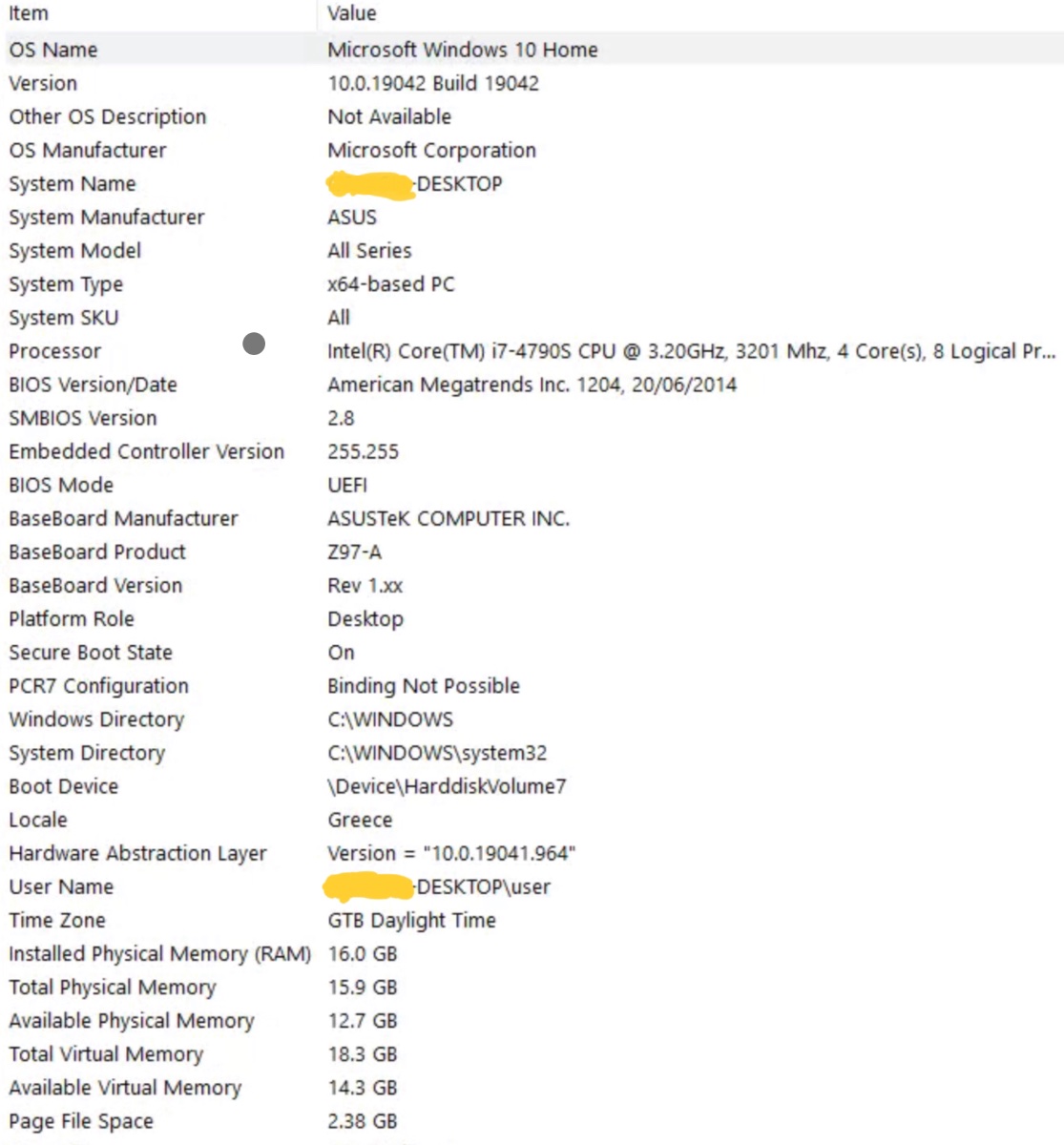Select the BaseBoard Version row label
The height and width of the screenshot is (1145, 1064).
(95, 585)
